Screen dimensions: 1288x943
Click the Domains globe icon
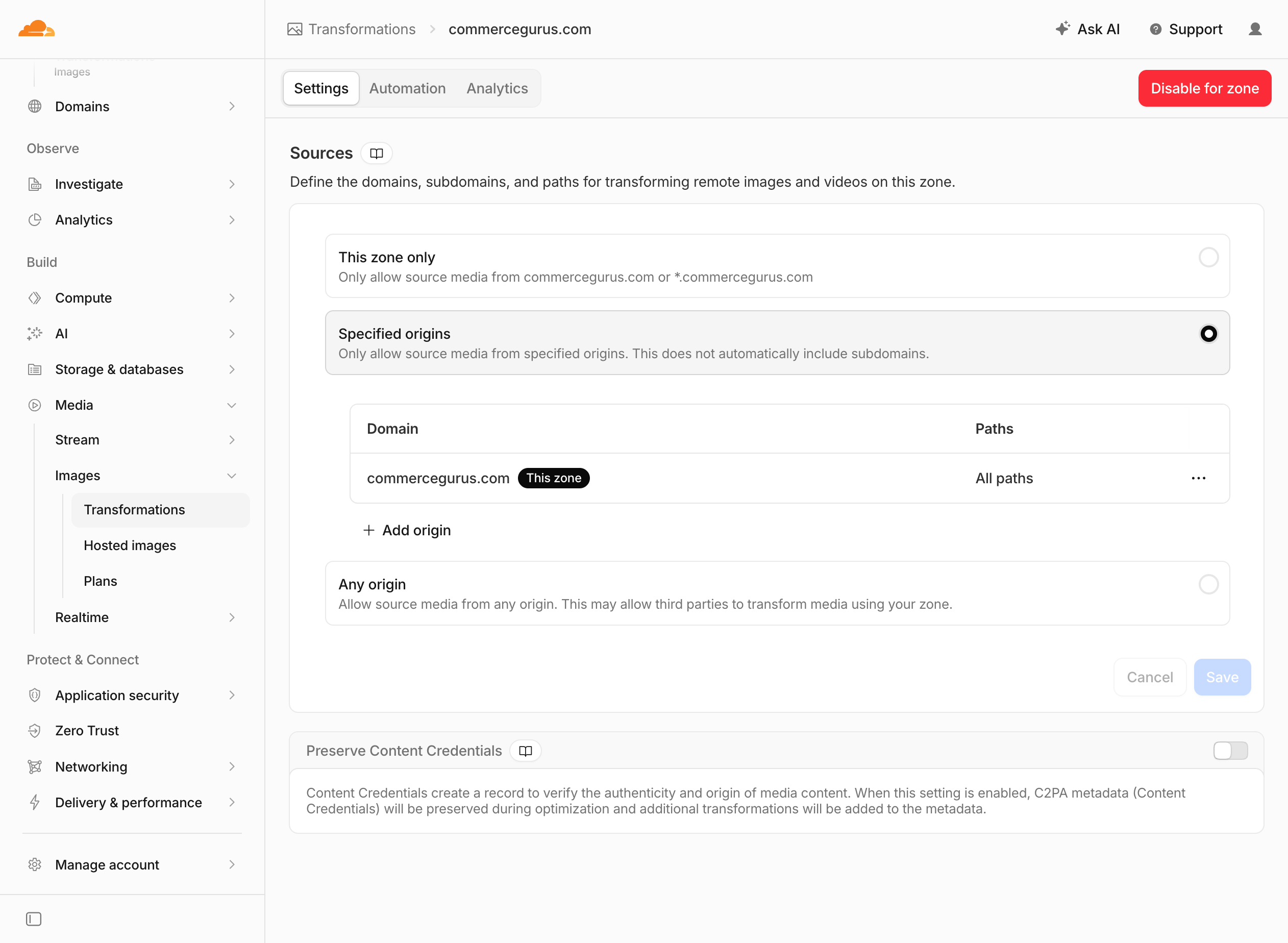pyautogui.click(x=35, y=106)
